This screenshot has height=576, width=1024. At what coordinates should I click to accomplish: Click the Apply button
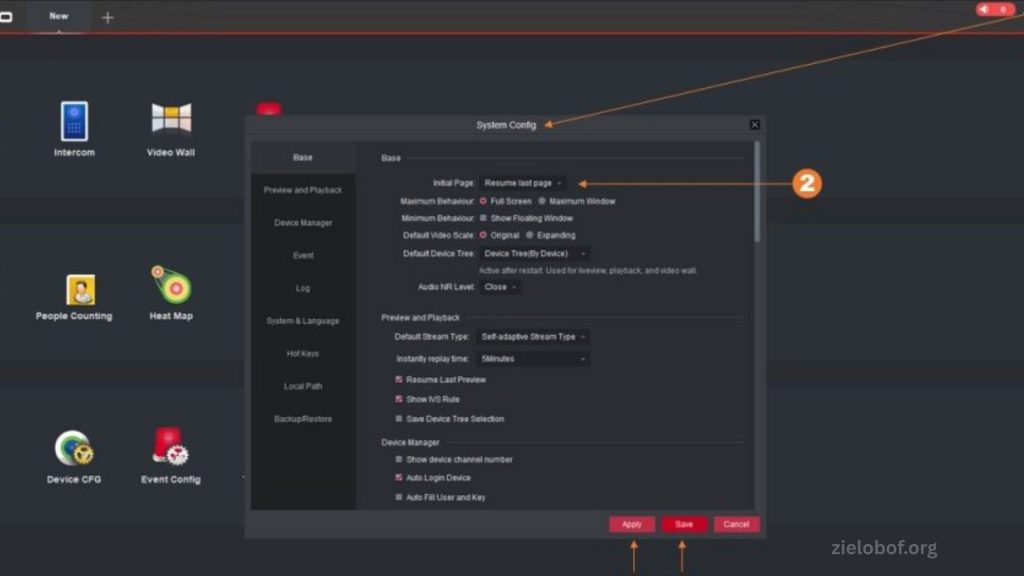(x=632, y=524)
